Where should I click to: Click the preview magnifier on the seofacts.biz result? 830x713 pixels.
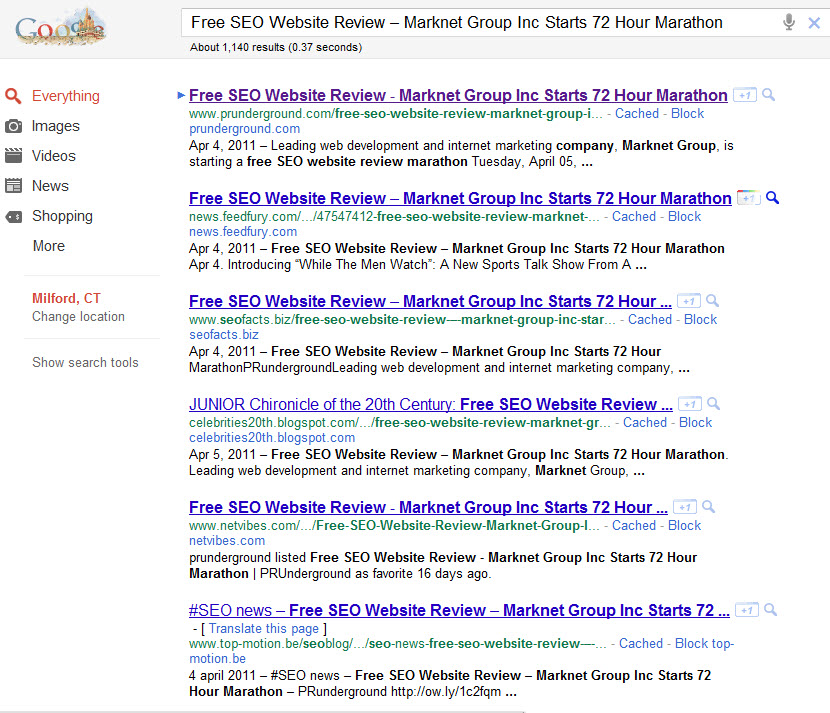[x=712, y=301]
